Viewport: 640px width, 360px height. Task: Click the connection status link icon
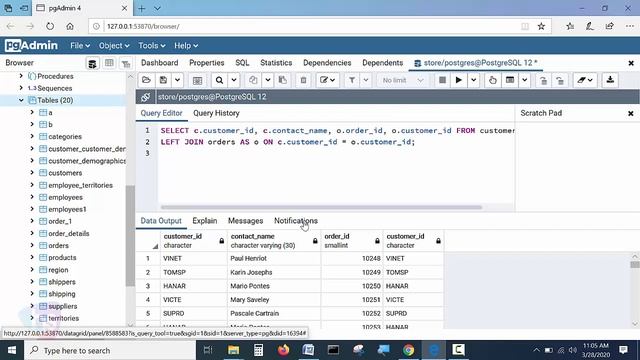pos(145,97)
